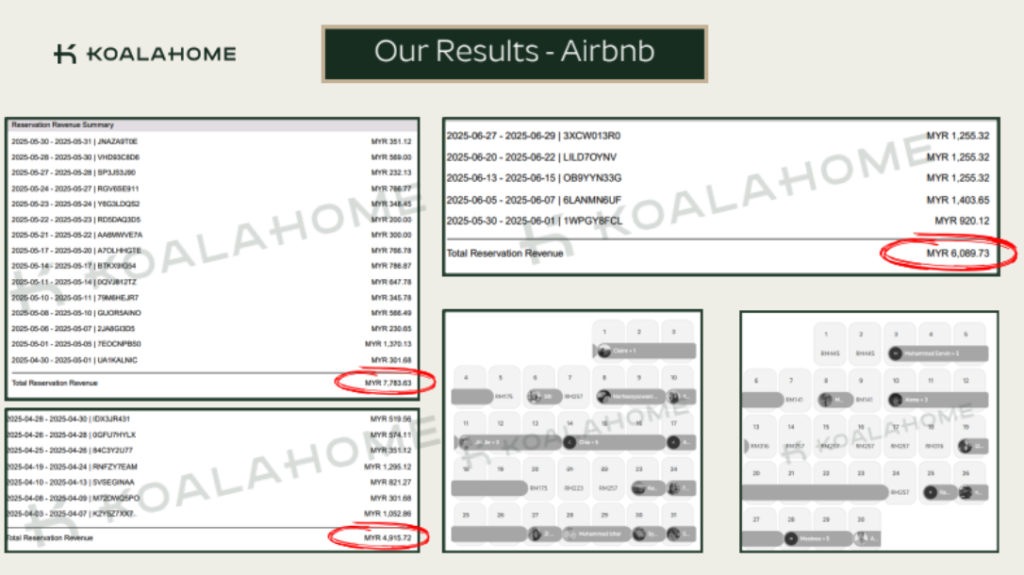The height and width of the screenshot is (575, 1024).
Task: Select day 20 priced RM175 in left calendar
Action: pyautogui.click(x=537, y=477)
